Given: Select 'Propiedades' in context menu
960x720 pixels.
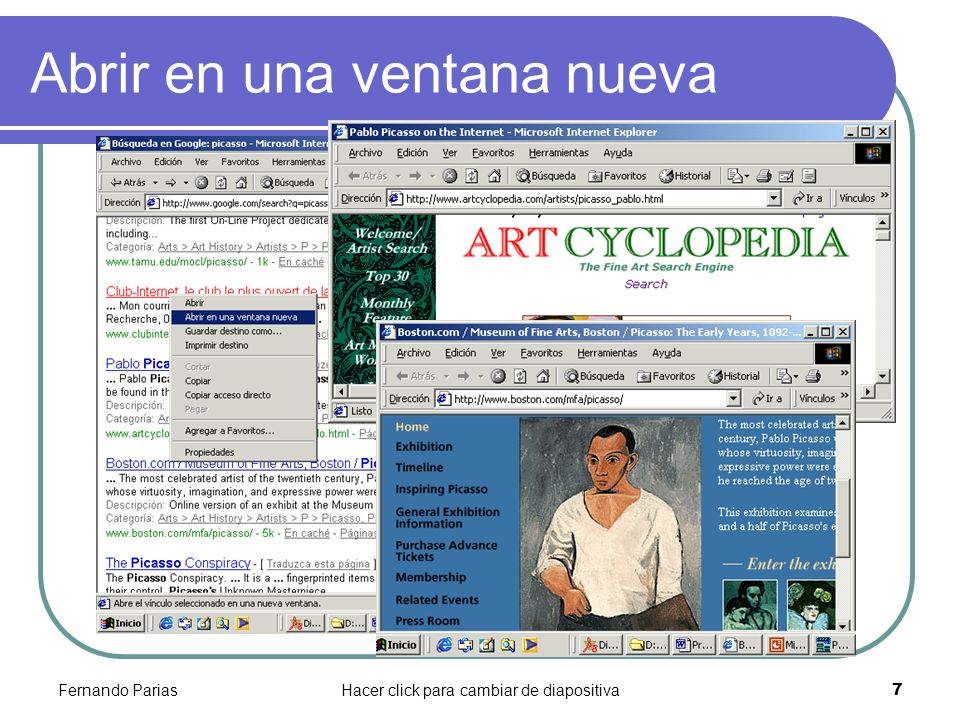Looking at the screenshot, I should pyautogui.click(x=242, y=452).
